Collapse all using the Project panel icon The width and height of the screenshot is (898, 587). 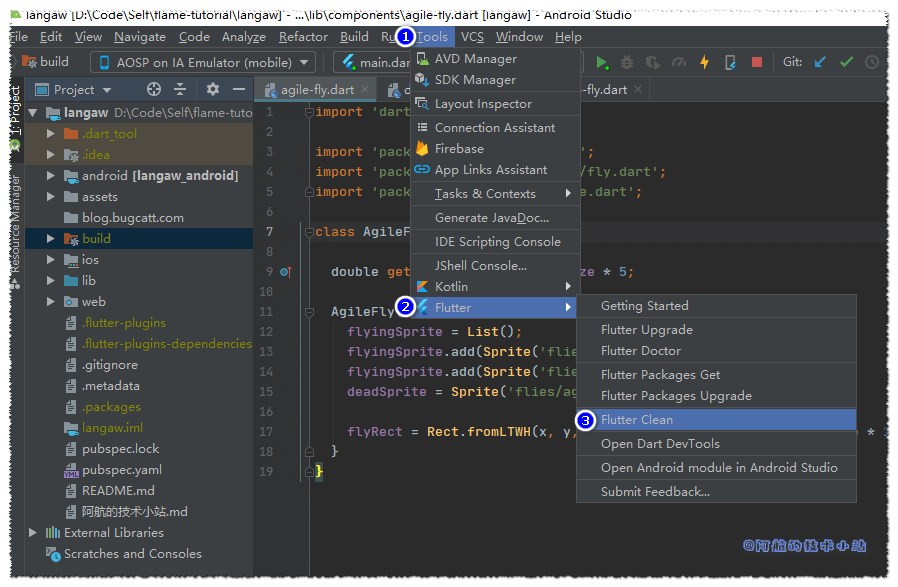coord(182,90)
